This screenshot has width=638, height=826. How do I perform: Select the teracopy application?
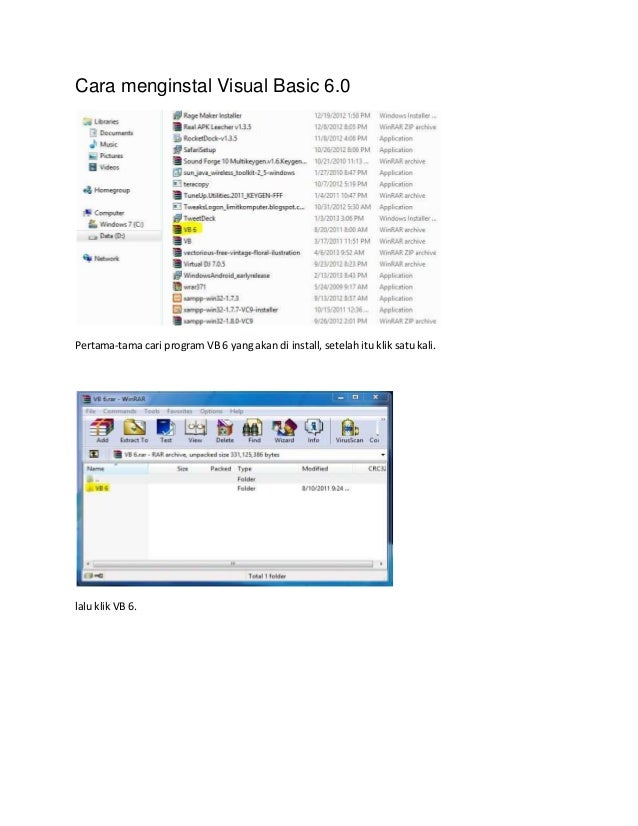(191, 184)
